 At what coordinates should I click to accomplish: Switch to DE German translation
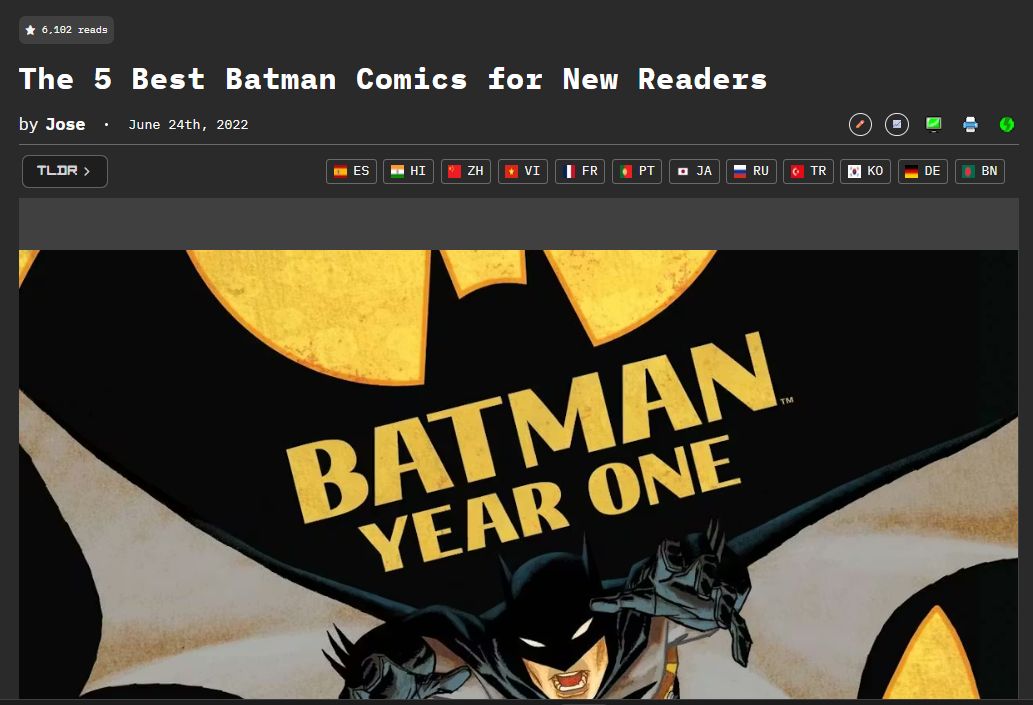pos(923,171)
